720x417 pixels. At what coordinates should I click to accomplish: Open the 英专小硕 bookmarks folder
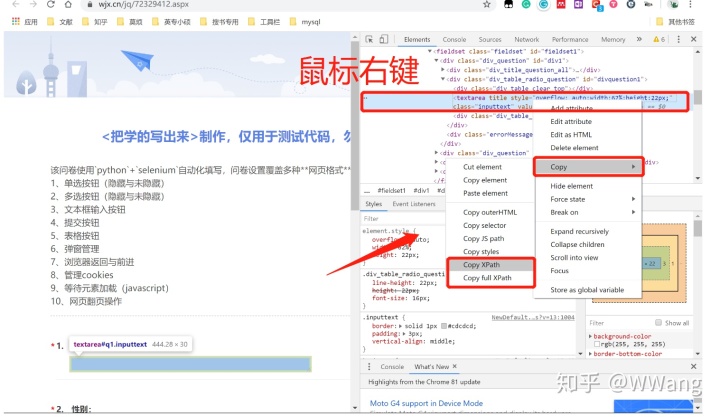tap(171, 22)
